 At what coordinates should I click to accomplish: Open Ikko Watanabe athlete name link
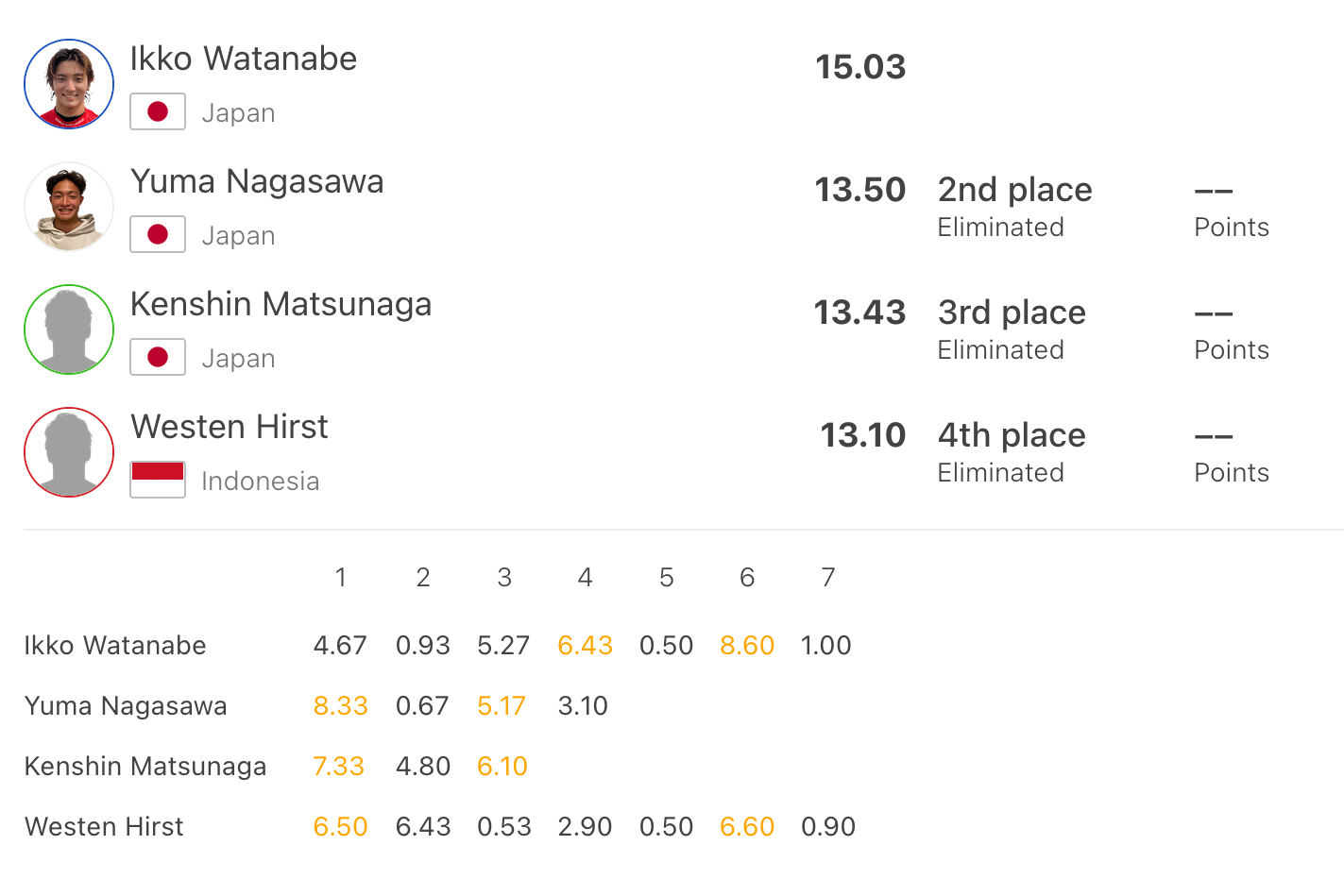[x=244, y=59]
